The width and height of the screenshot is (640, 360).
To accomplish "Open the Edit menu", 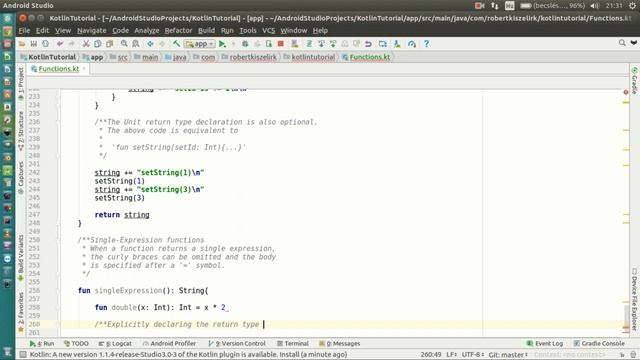I will pos(42,31).
